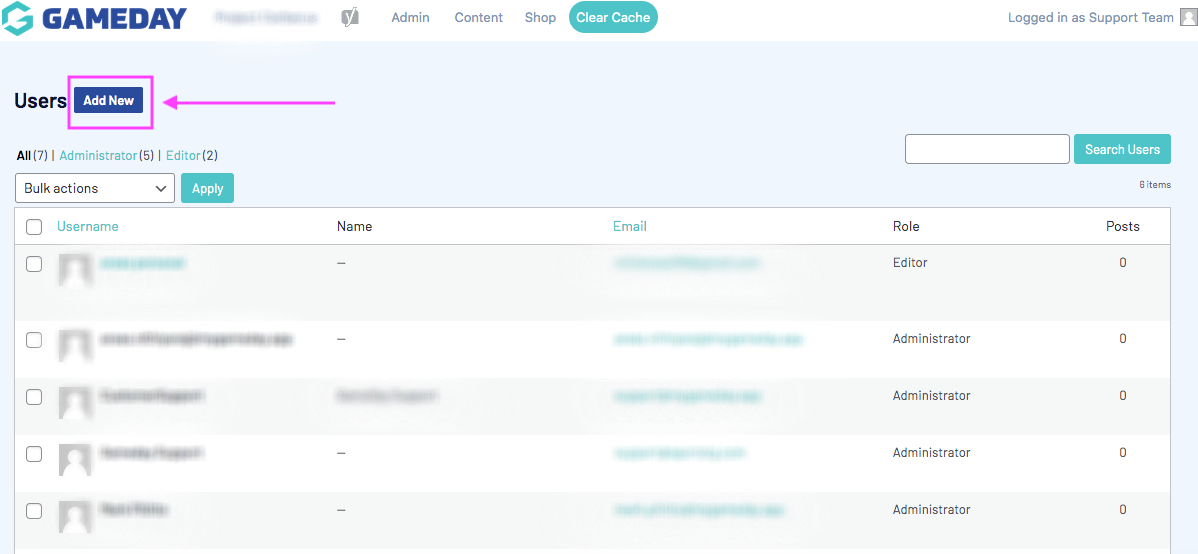Tick the select-all checkbox in header
The width and height of the screenshot is (1198, 554).
pyautogui.click(x=34, y=227)
